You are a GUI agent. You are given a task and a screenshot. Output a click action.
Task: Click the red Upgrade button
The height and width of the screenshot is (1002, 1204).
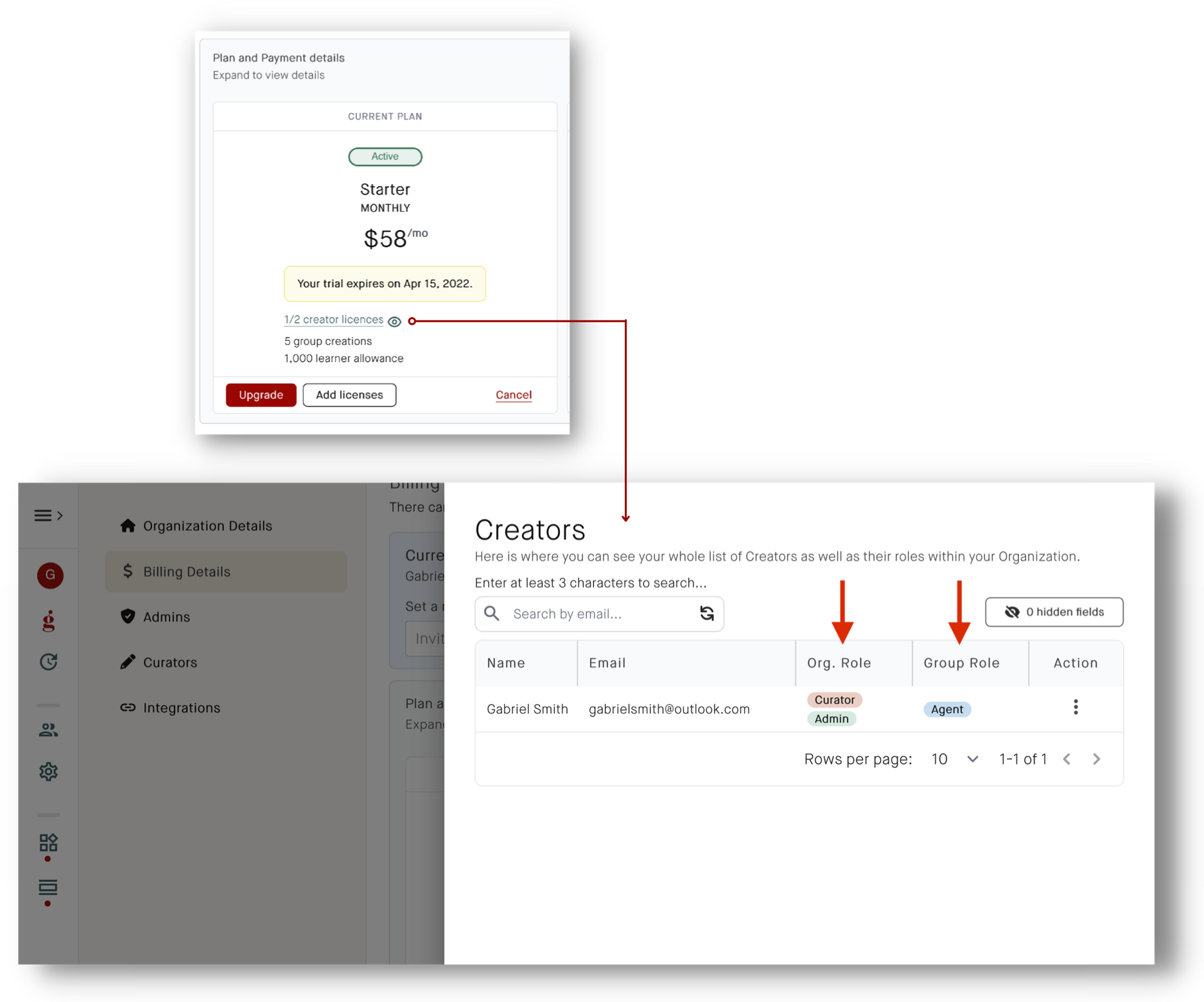click(x=261, y=395)
